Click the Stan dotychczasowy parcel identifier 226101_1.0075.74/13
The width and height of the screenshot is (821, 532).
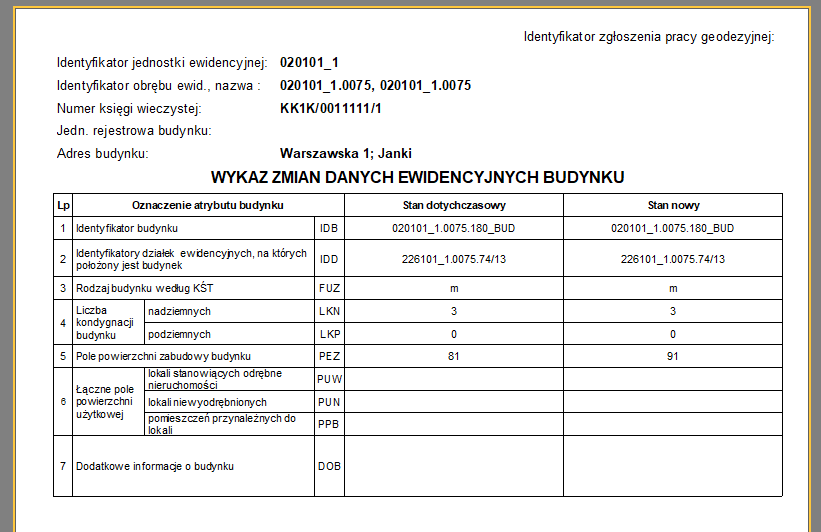[x=453, y=259]
